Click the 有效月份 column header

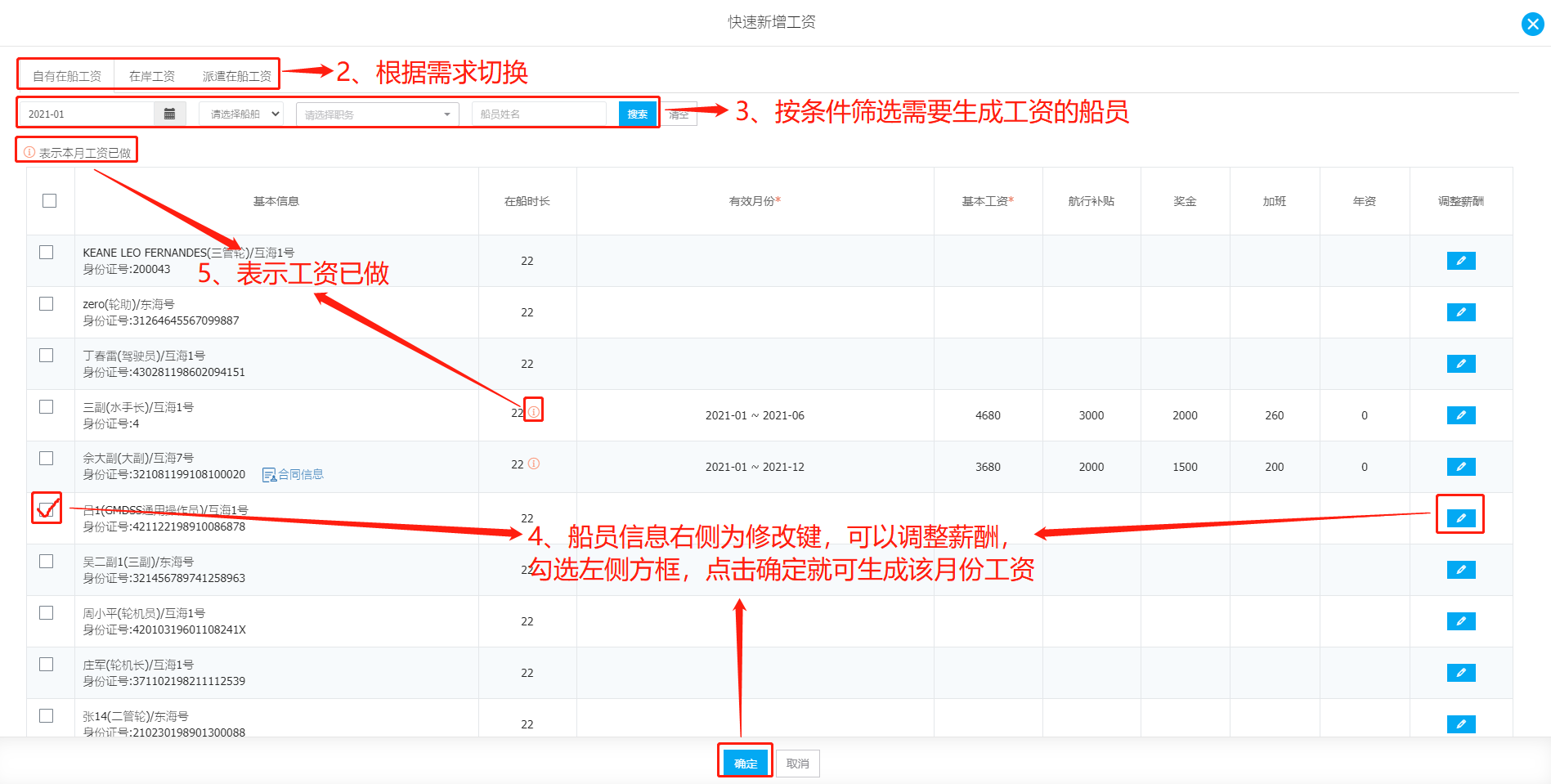tap(755, 201)
